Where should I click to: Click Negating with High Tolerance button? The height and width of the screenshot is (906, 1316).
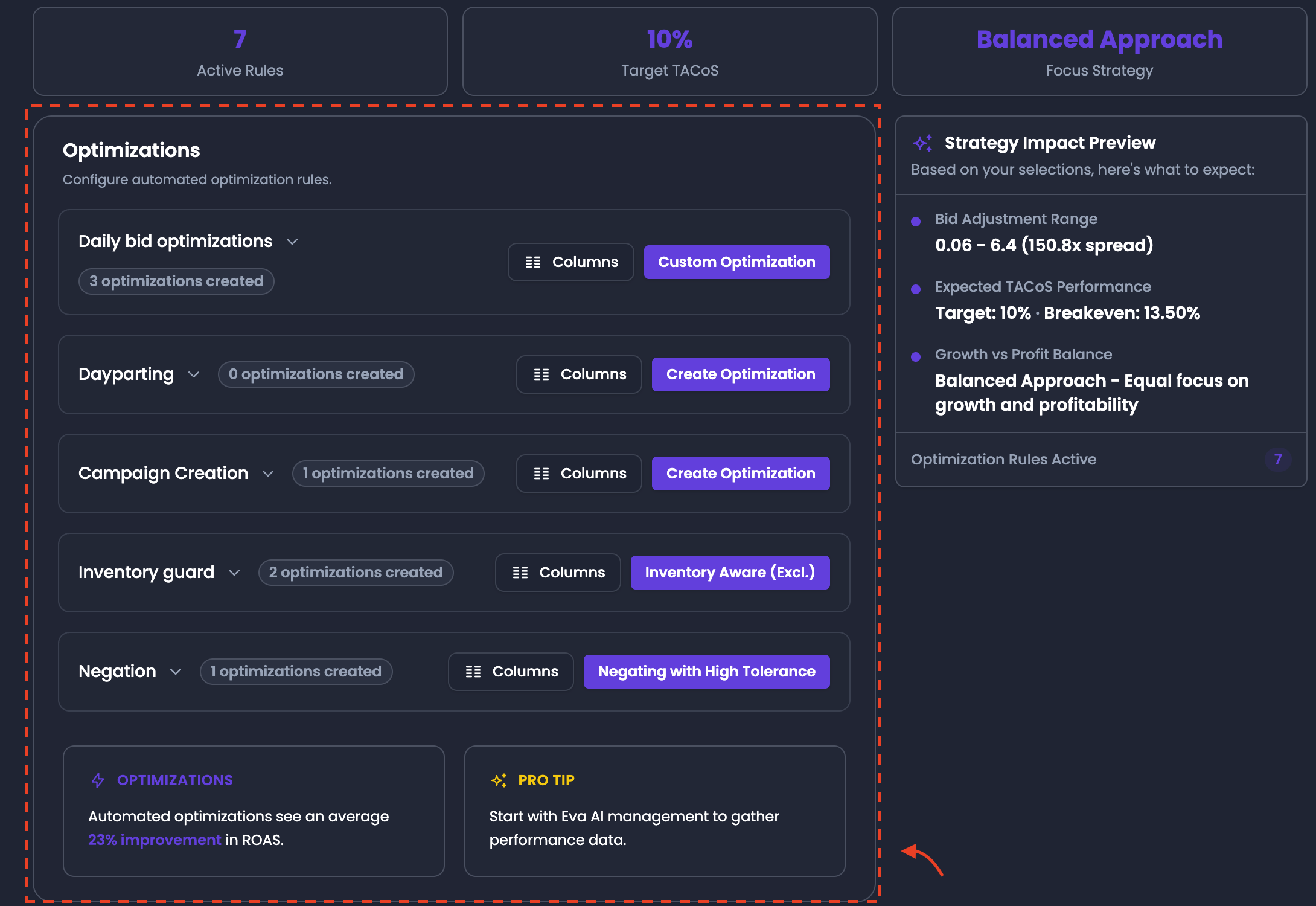pos(706,672)
